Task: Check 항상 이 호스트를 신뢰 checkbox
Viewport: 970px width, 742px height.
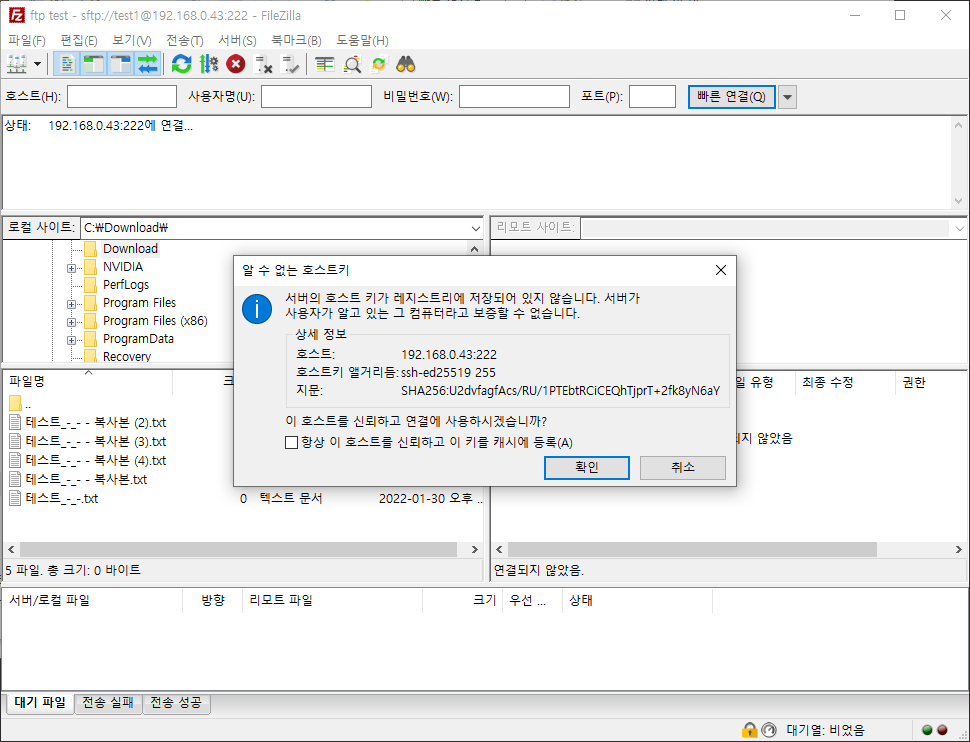Action: point(291,442)
